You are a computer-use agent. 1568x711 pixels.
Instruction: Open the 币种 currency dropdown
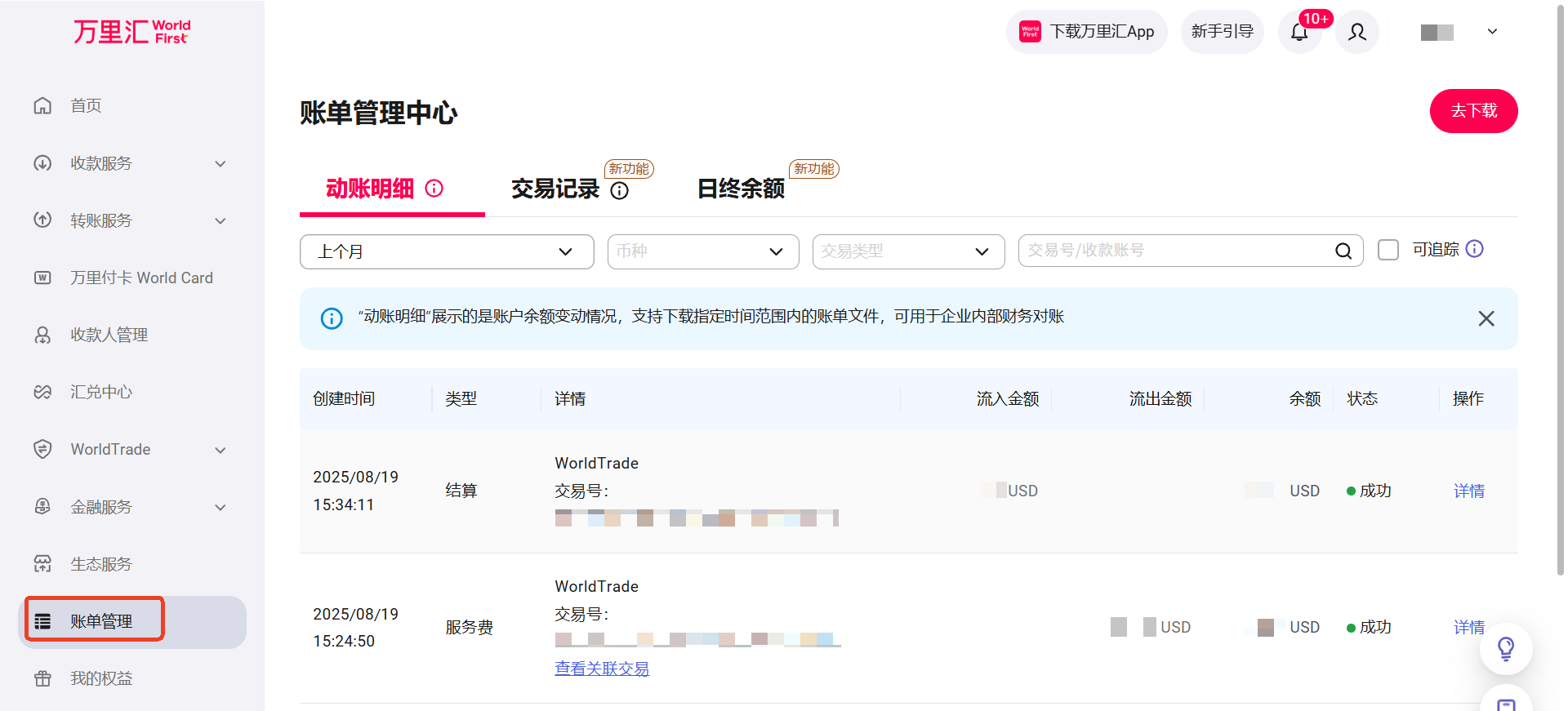pos(702,251)
